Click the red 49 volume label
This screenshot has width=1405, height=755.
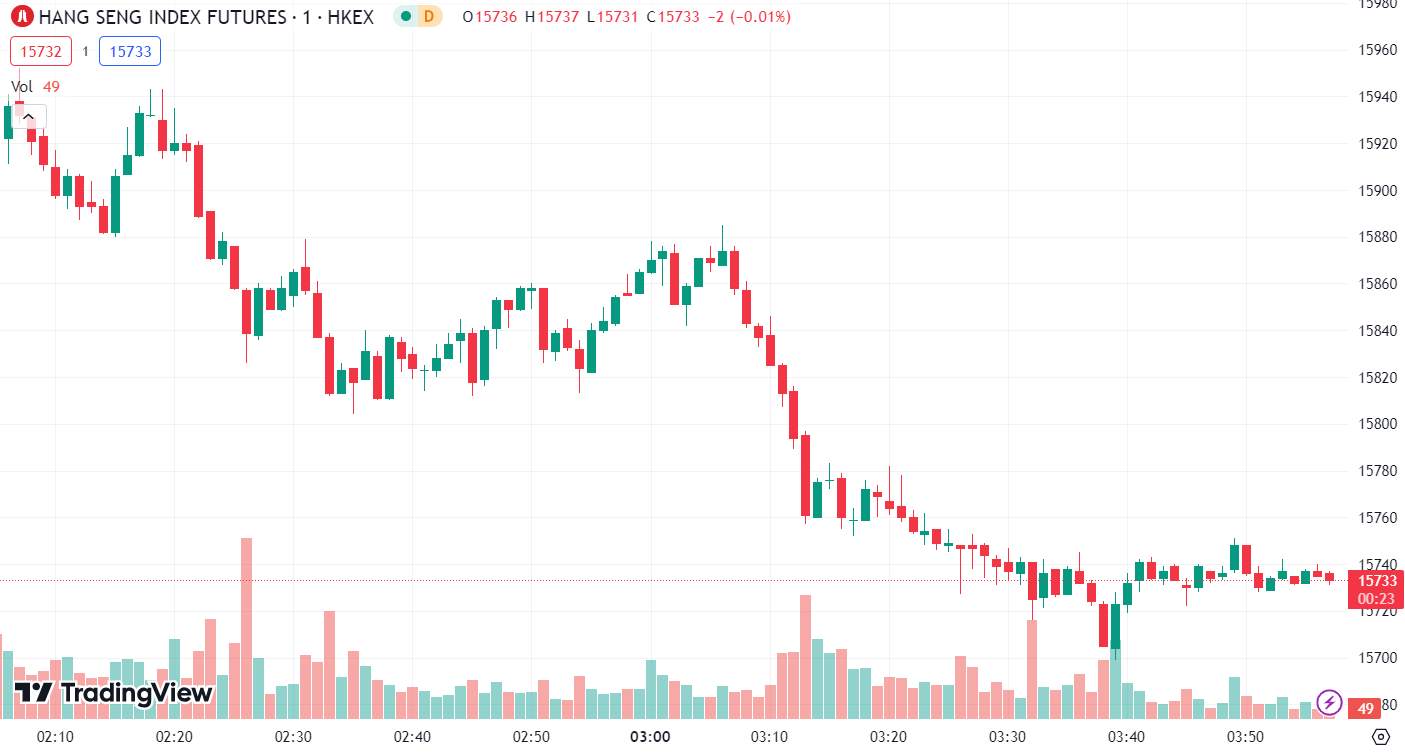click(x=1366, y=709)
